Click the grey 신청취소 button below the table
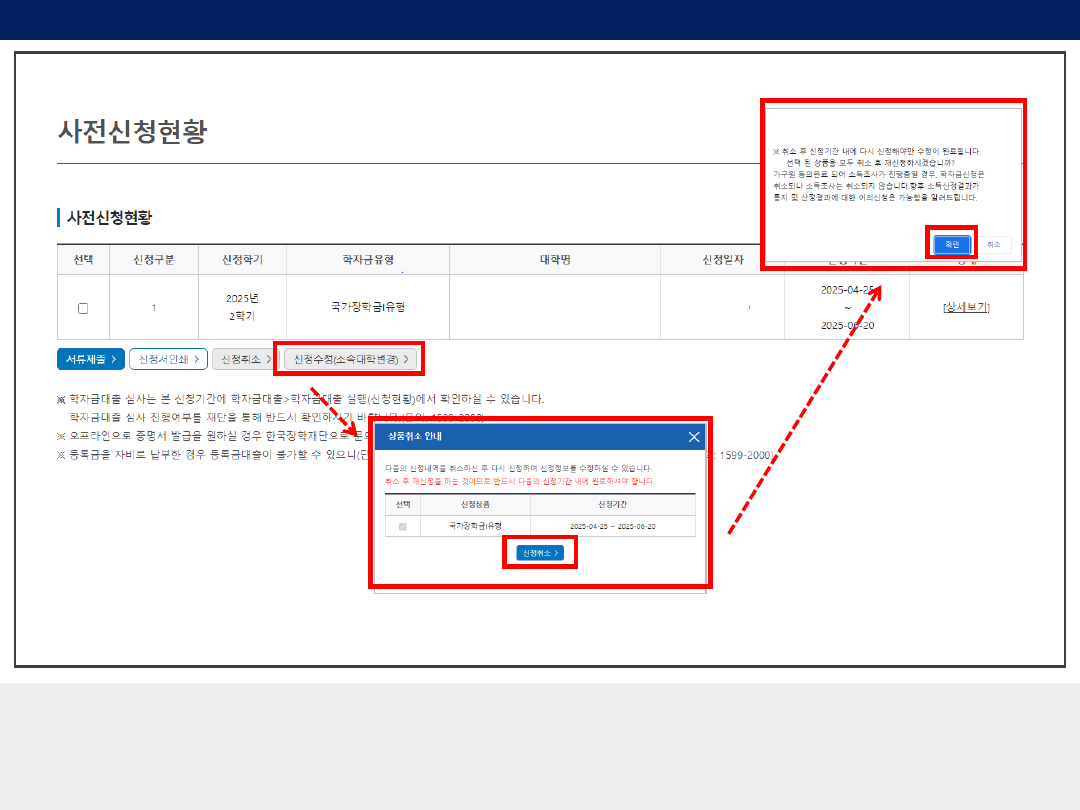1080x810 pixels. (244, 359)
